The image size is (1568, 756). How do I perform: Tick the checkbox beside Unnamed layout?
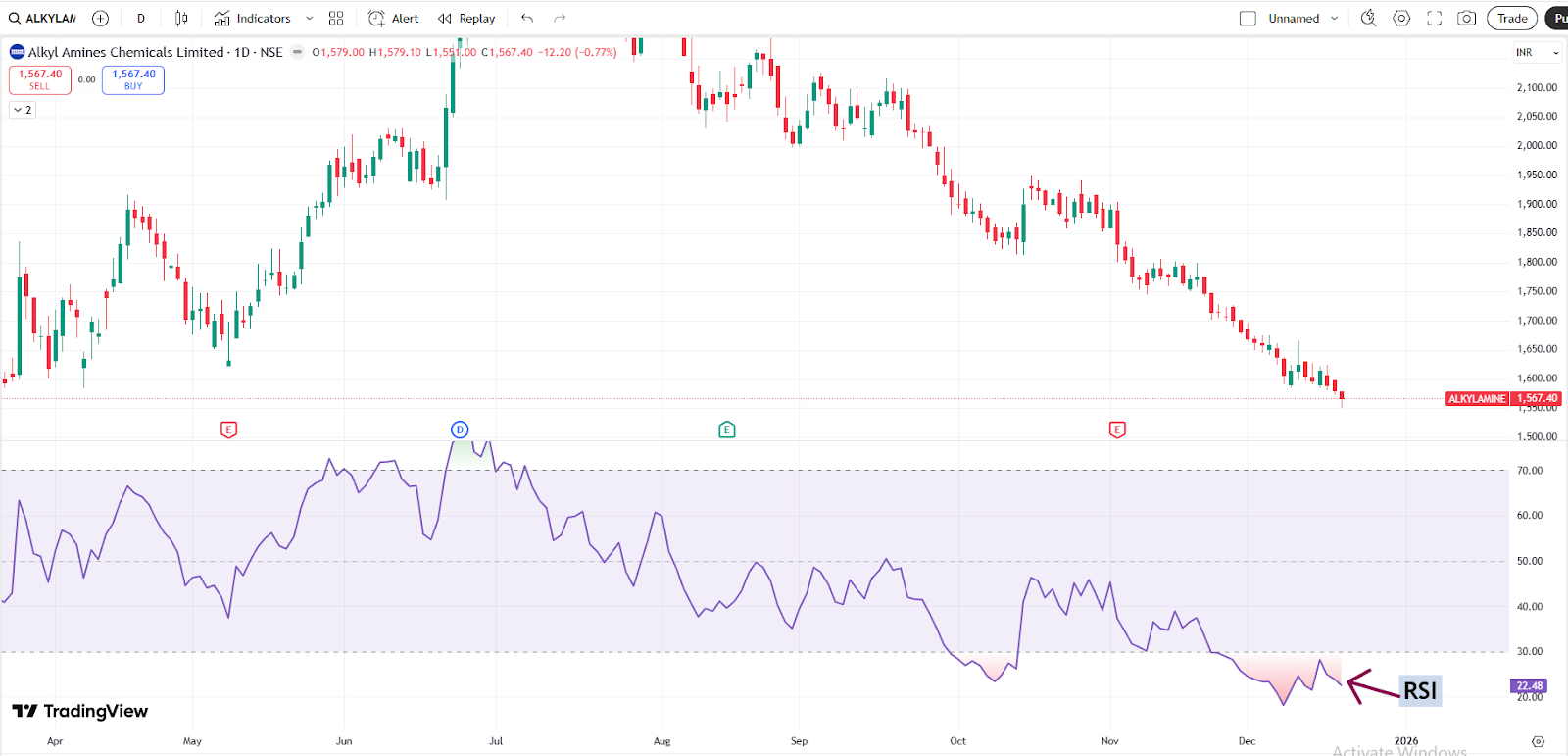1248,19
